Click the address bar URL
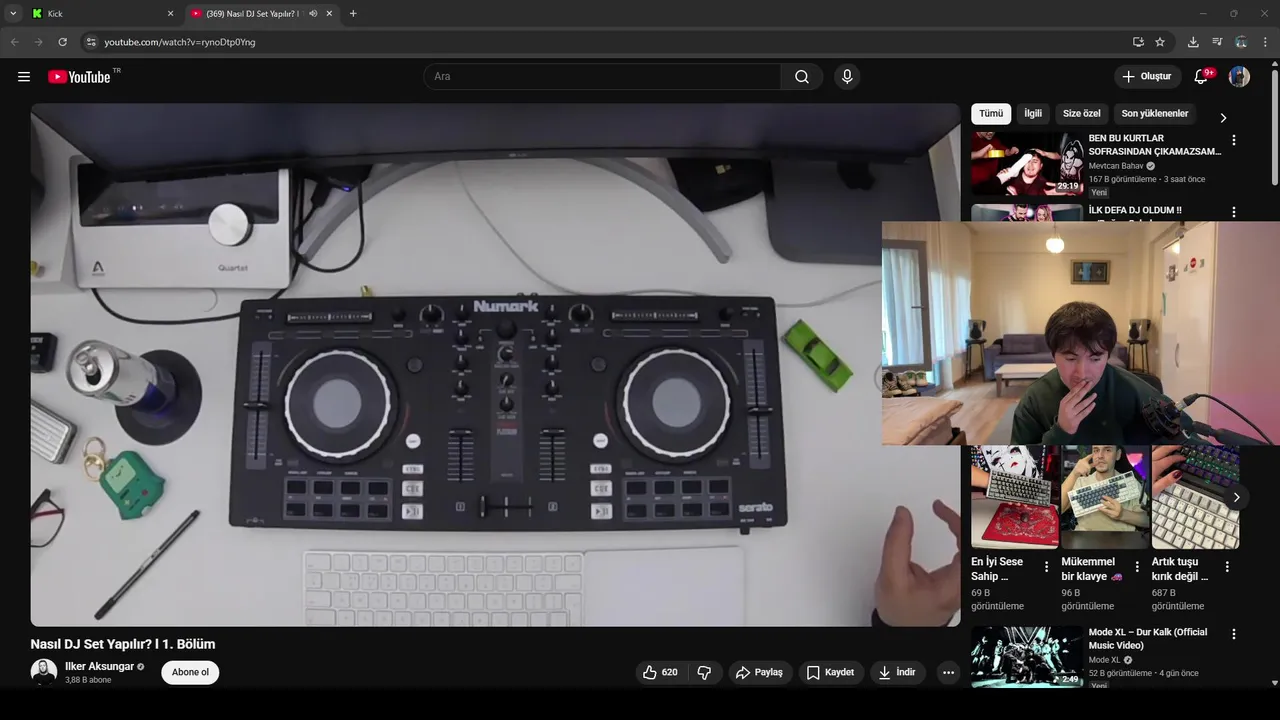The width and height of the screenshot is (1280, 720). coord(180,42)
